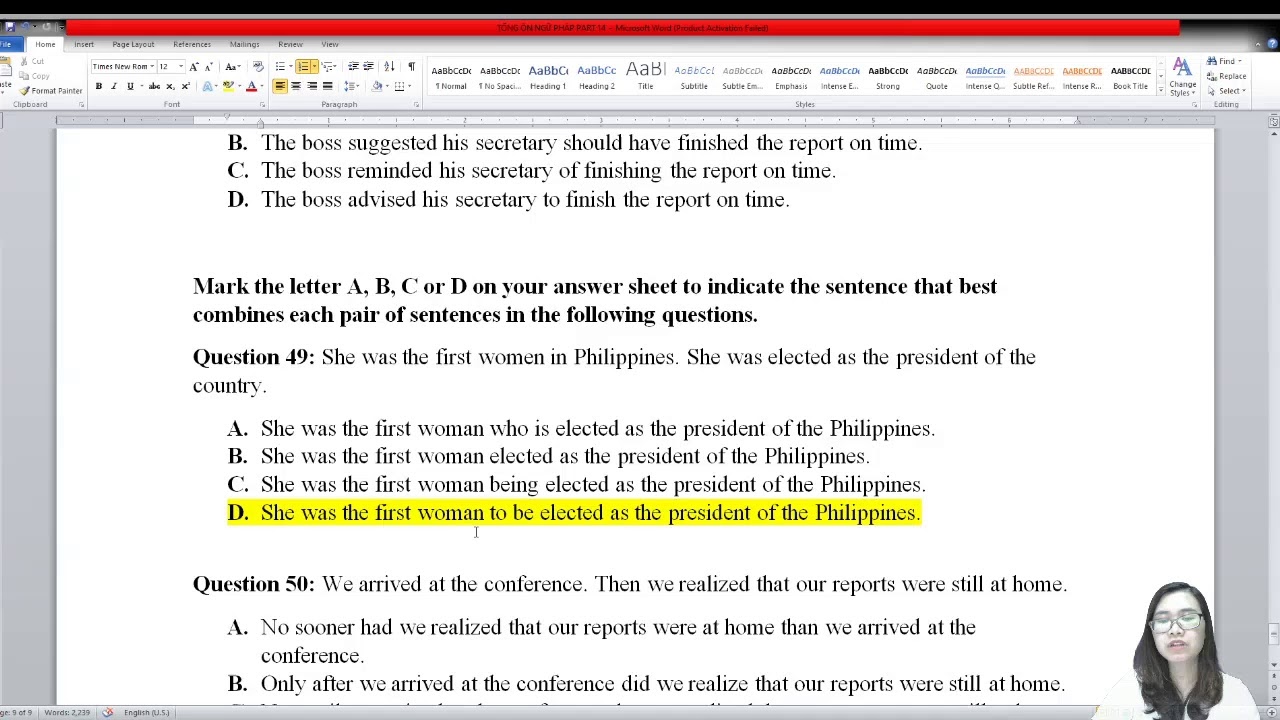Minimize the ribbon with the caret icon

click(1257, 44)
